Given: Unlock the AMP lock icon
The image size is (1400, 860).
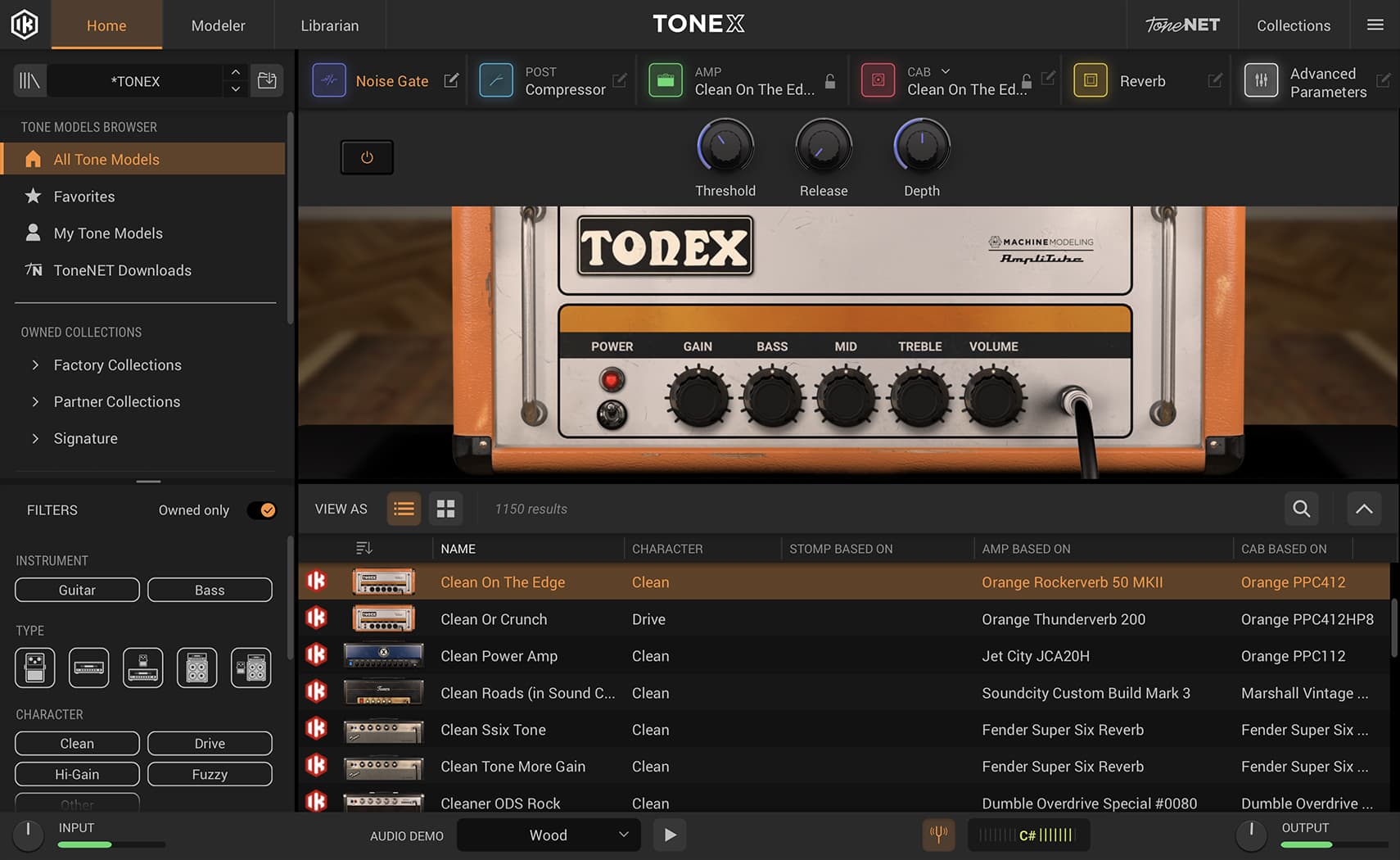Looking at the screenshot, I should (x=830, y=81).
